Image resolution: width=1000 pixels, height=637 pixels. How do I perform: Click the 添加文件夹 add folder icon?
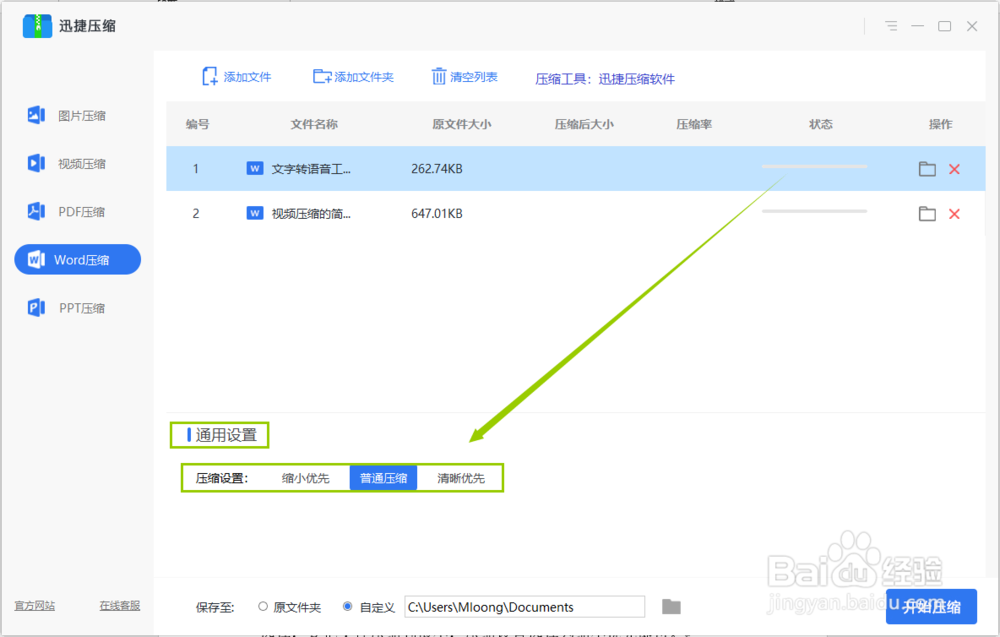point(352,76)
